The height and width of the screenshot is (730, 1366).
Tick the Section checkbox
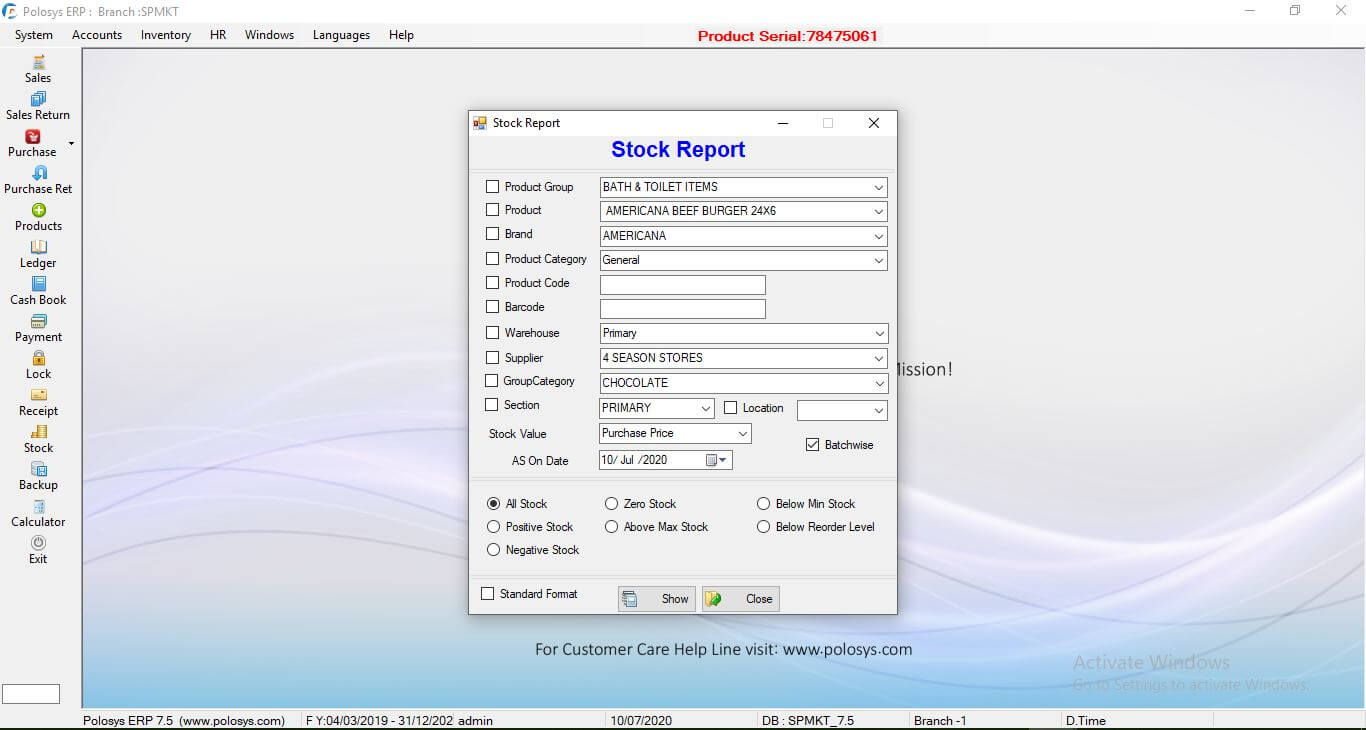tap(491, 405)
